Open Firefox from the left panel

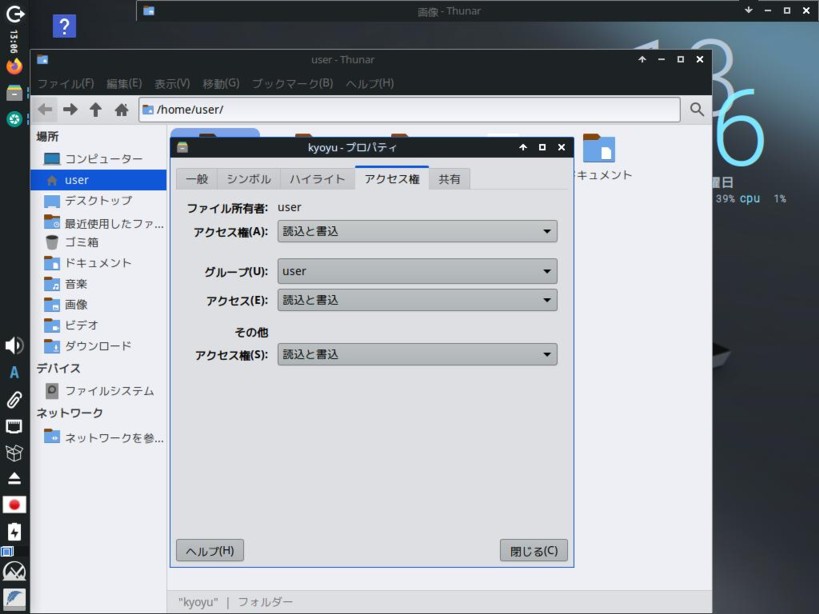point(14,67)
